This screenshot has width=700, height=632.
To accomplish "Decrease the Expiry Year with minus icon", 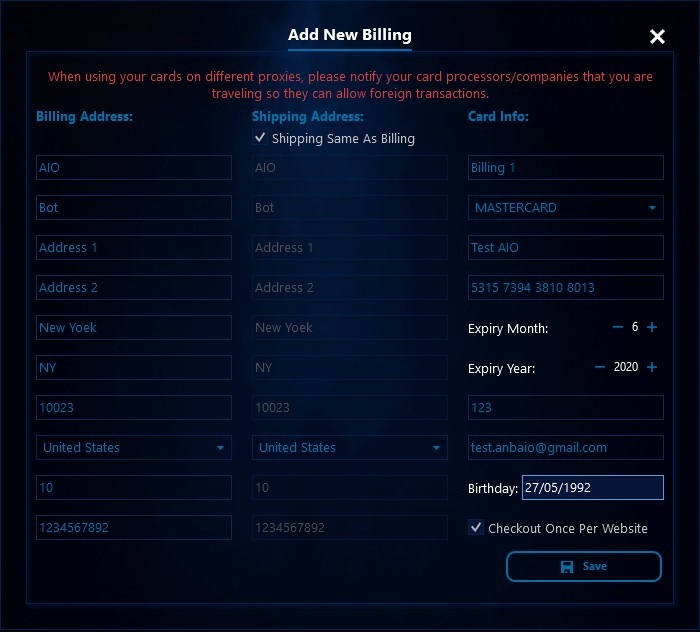I will pyautogui.click(x=600, y=367).
